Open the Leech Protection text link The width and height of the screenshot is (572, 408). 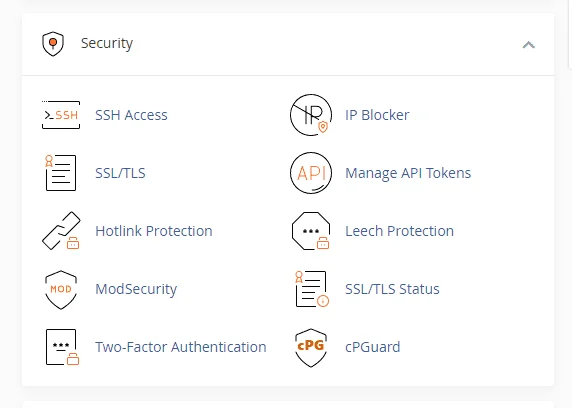(x=399, y=231)
